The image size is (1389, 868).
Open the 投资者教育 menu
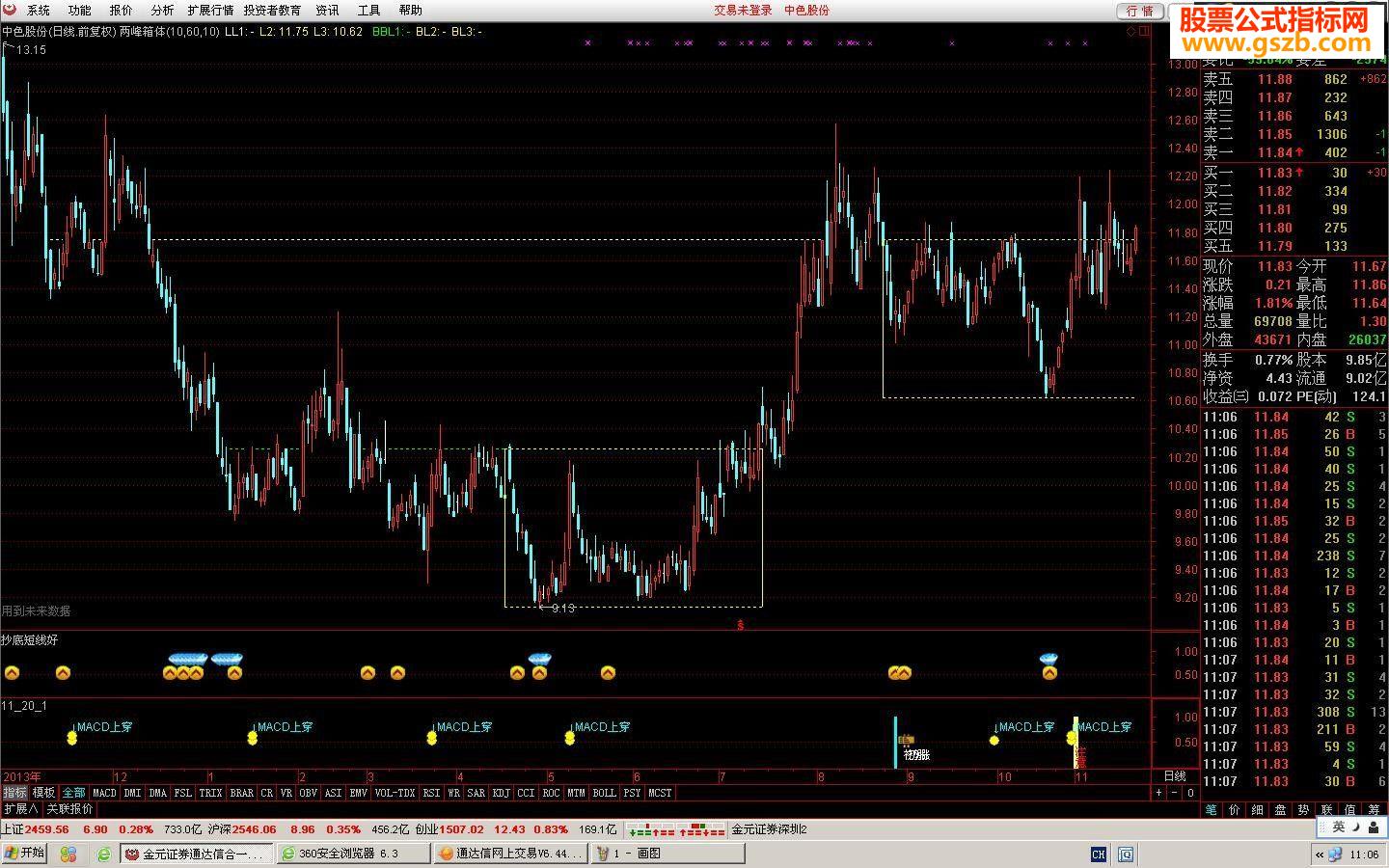click(x=272, y=10)
